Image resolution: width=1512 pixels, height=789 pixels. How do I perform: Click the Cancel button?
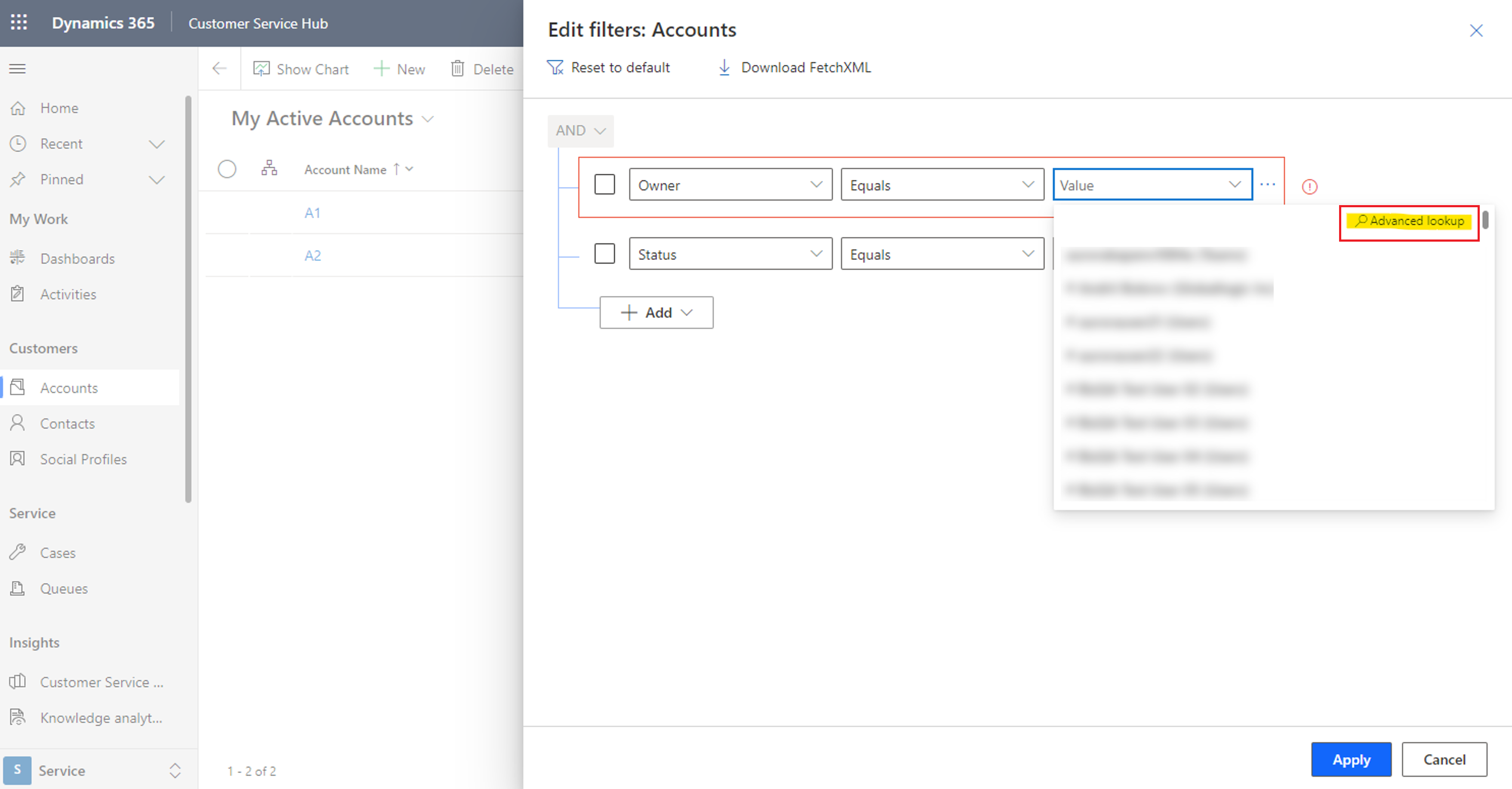pos(1444,759)
